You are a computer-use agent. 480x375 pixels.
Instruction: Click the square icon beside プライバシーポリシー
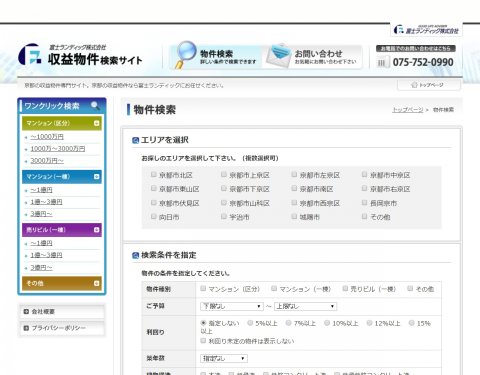click(26, 328)
